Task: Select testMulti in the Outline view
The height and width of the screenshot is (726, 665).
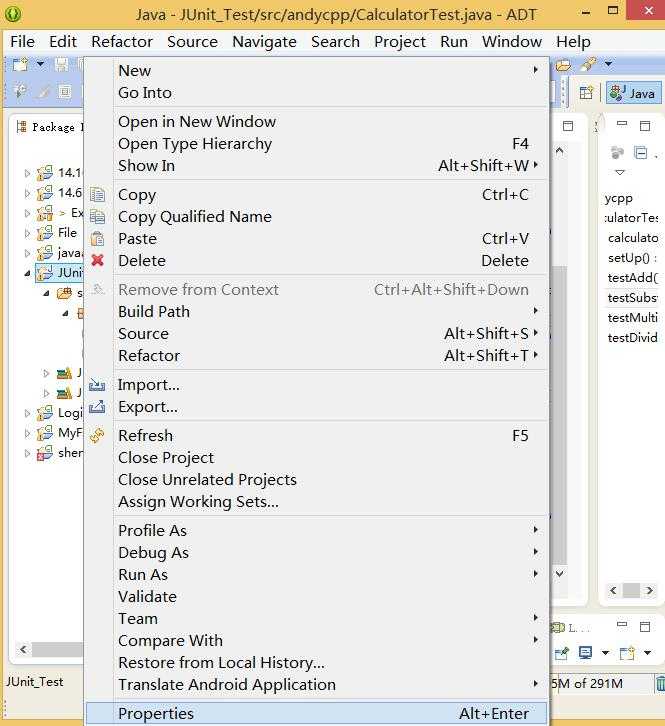Action: pos(633,318)
